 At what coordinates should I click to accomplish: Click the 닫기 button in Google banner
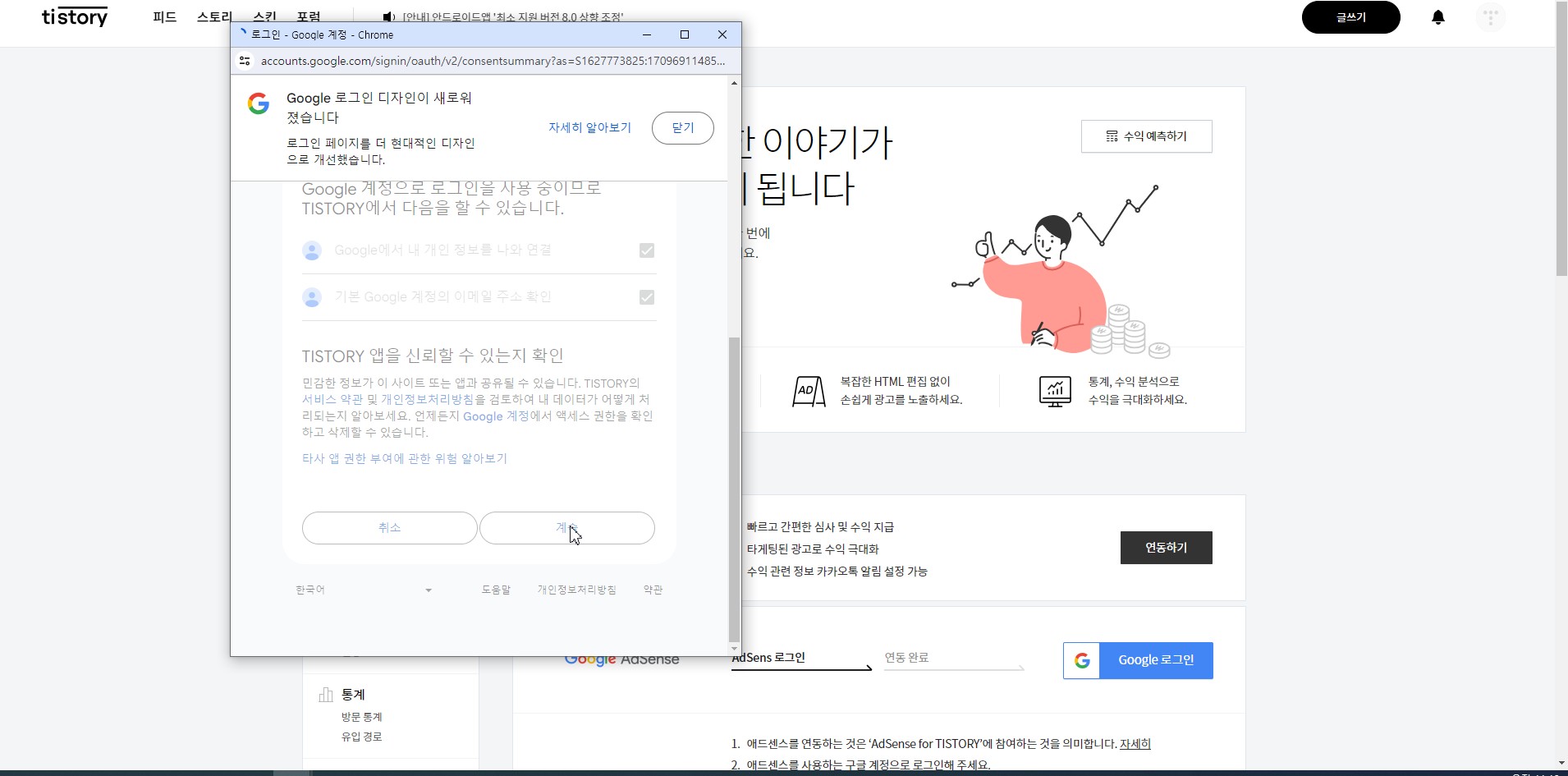tap(682, 128)
